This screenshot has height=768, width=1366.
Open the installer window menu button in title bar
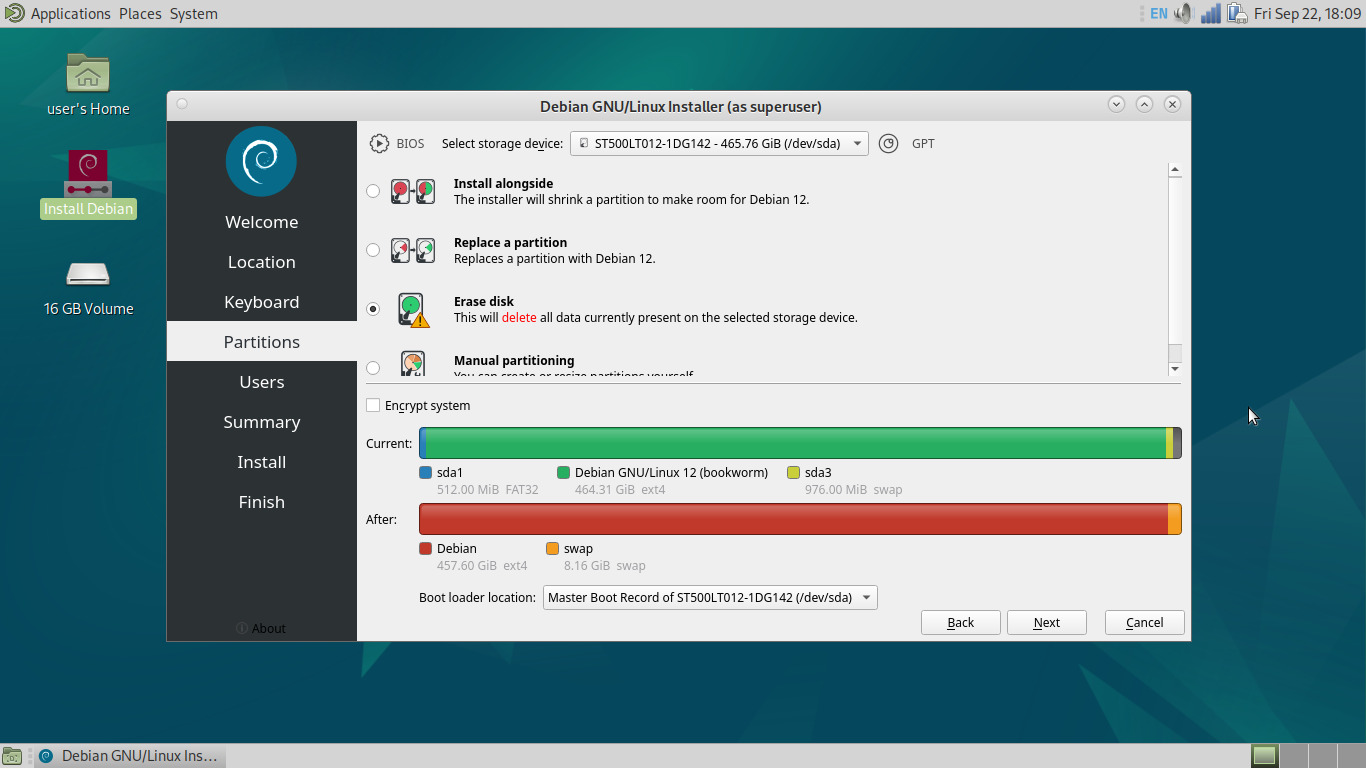coord(182,103)
